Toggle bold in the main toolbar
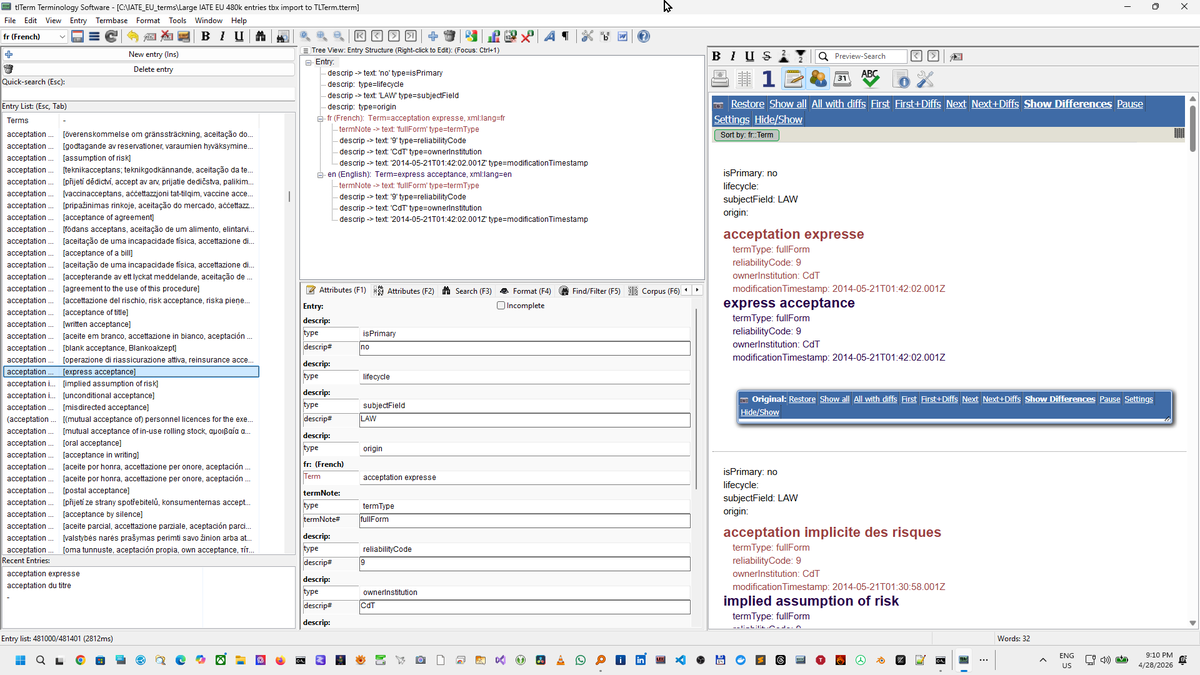The image size is (1200, 675). [x=205, y=37]
